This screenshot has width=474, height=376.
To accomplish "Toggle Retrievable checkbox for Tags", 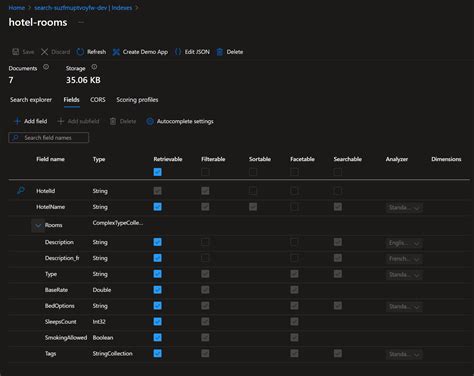I will click(x=158, y=353).
